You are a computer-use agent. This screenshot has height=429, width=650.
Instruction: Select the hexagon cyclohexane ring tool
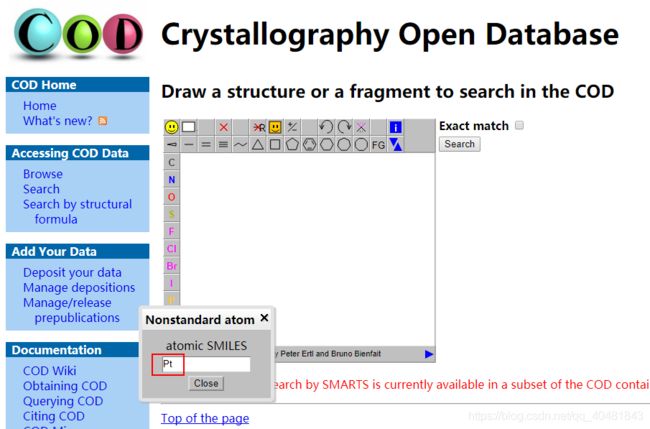tap(327, 145)
